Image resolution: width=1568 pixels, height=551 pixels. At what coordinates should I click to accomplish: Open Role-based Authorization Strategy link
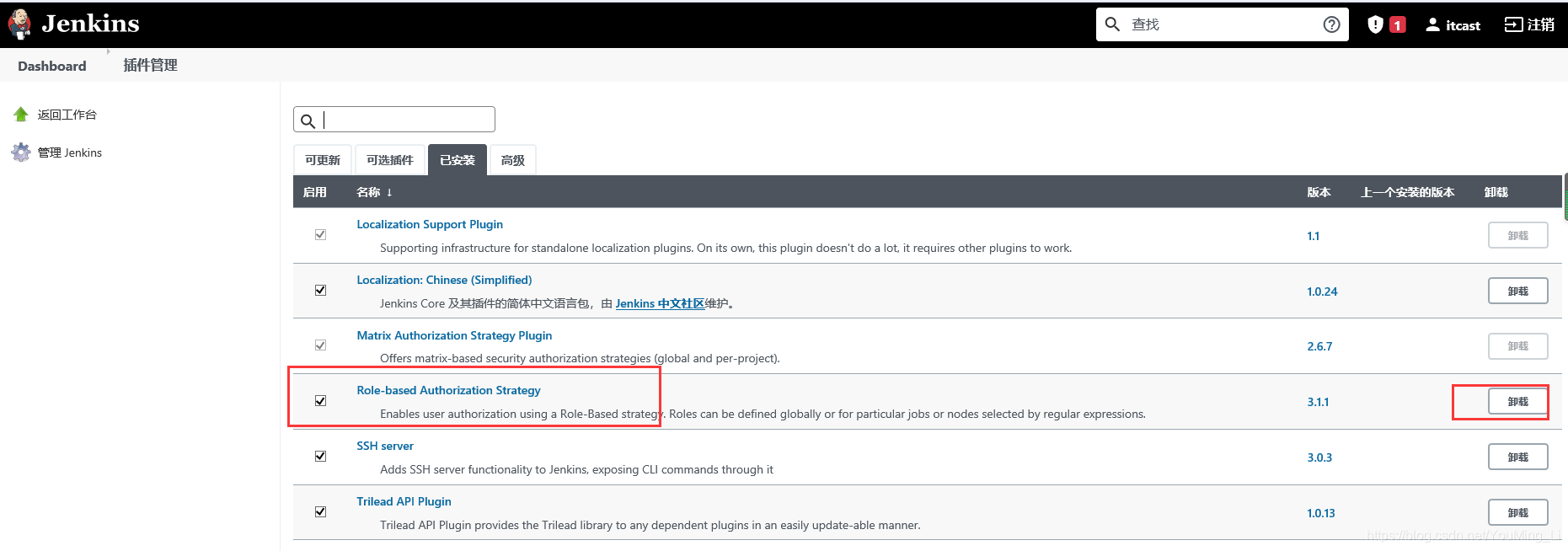click(x=448, y=390)
